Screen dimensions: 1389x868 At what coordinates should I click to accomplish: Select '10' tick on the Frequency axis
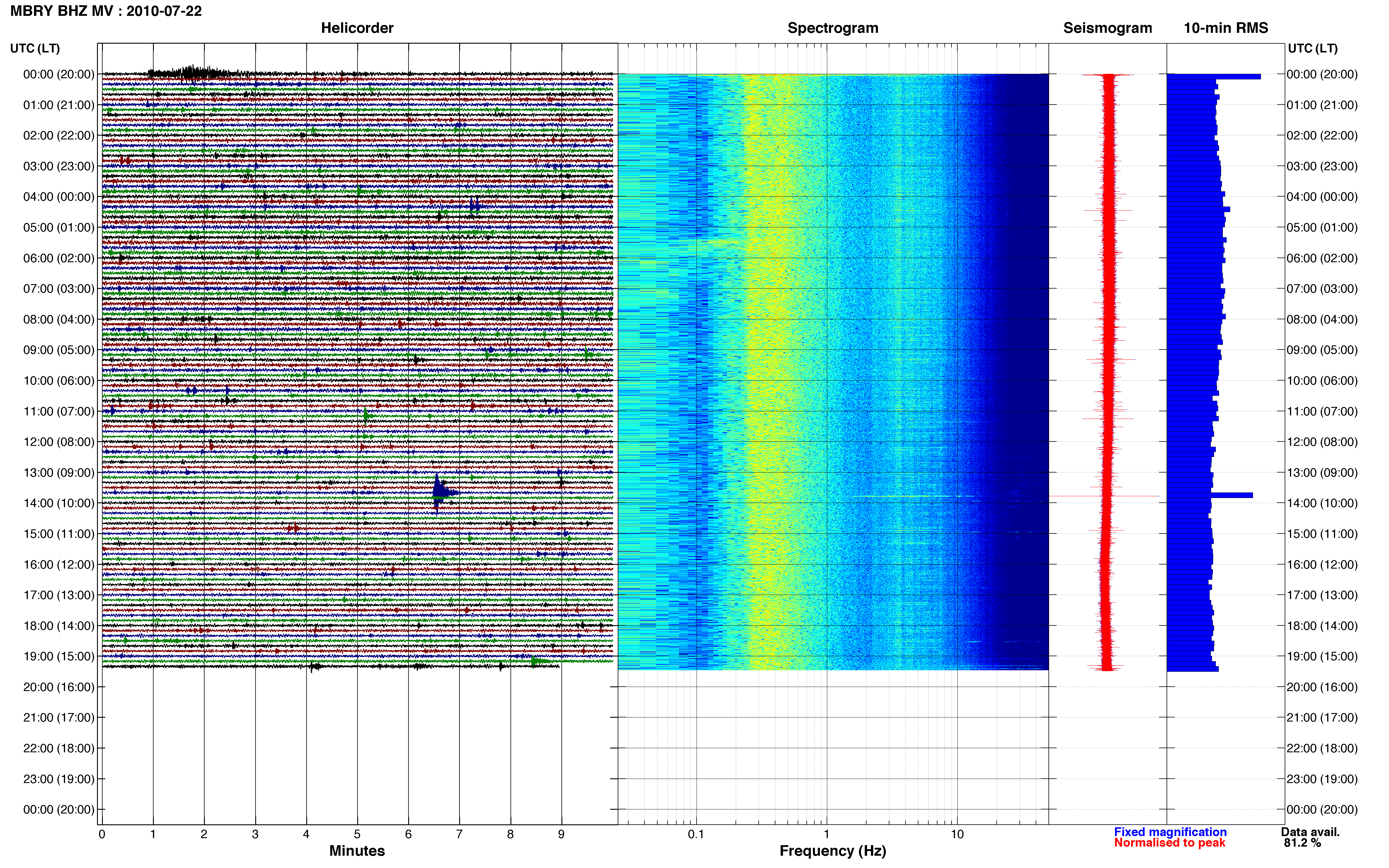pos(957,835)
